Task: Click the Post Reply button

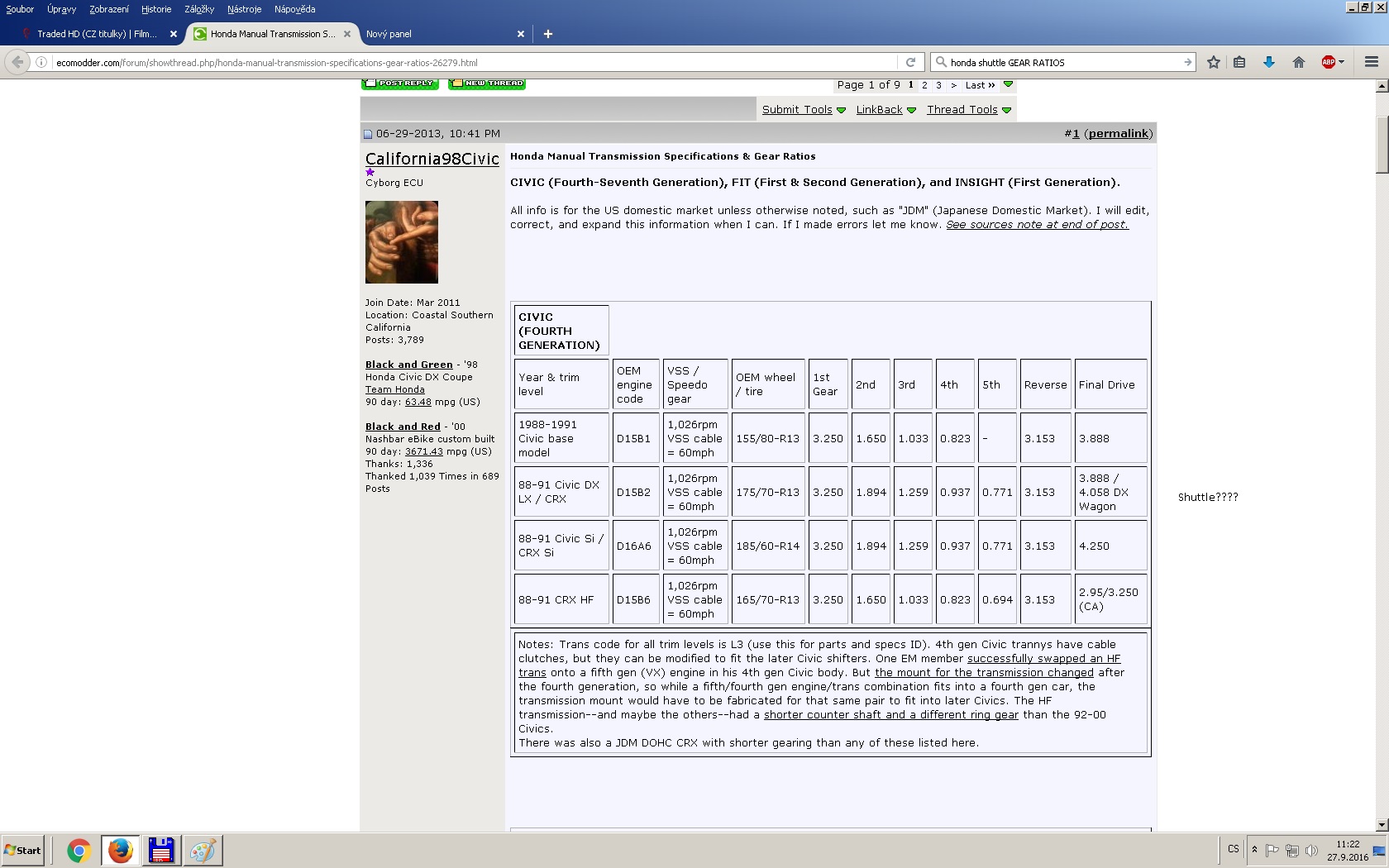Action: pyautogui.click(x=400, y=83)
